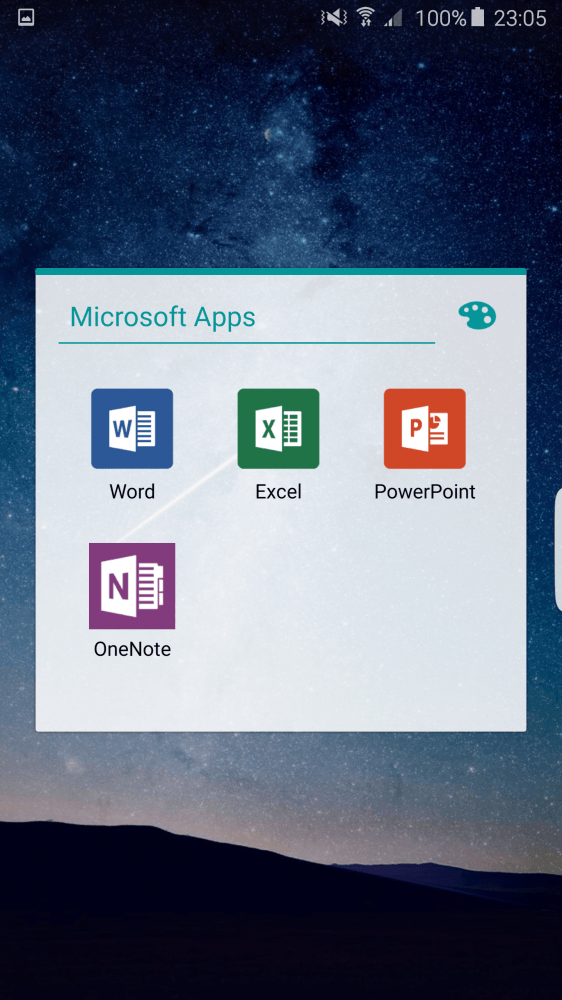Tap the mobile signal strength icon
Viewport: 562px width, 1000px height.
pyautogui.click(x=394, y=17)
